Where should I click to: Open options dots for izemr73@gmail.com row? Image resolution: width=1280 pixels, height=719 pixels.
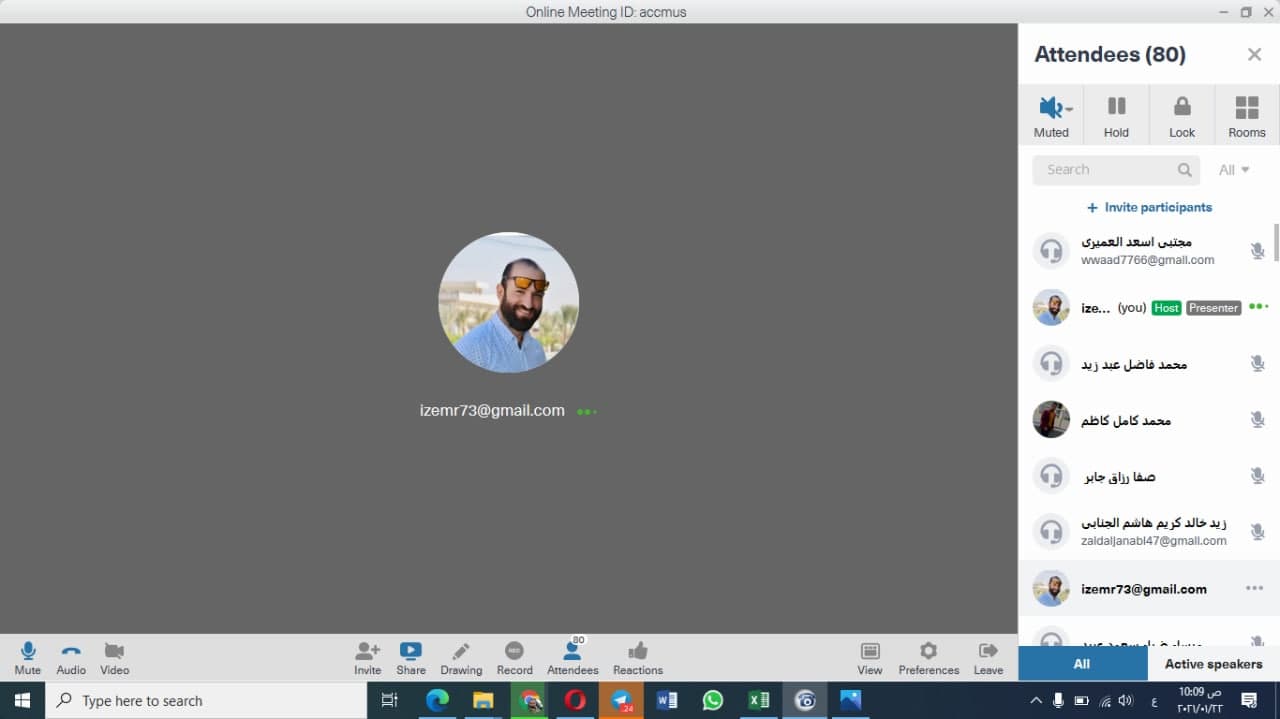point(1254,588)
